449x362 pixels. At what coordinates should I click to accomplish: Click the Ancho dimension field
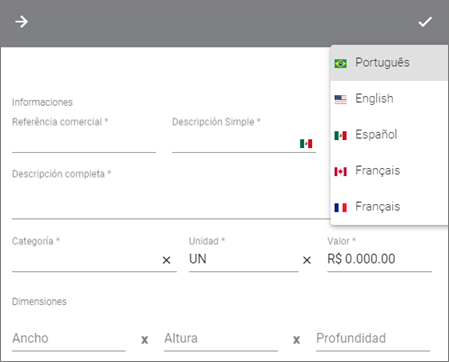pos(69,339)
